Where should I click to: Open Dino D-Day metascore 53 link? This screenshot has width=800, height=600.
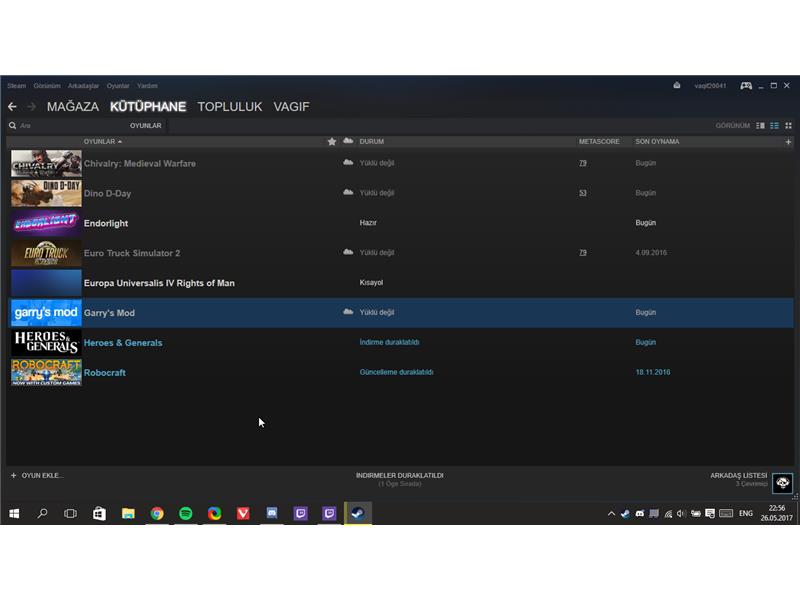click(x=583, y=193)
